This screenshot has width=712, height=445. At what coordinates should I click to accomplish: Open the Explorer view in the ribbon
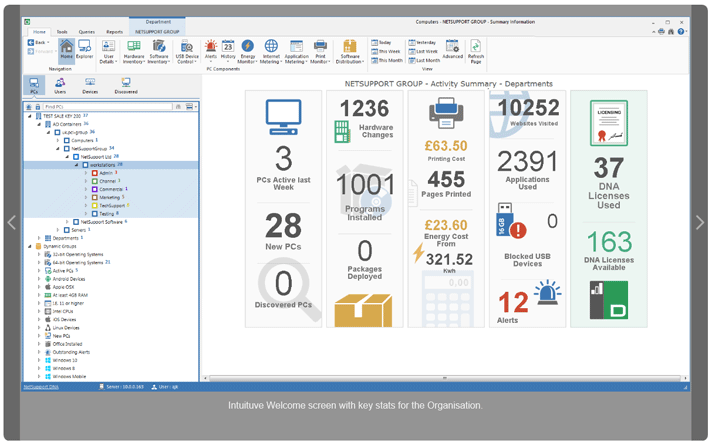pos(84,49)
